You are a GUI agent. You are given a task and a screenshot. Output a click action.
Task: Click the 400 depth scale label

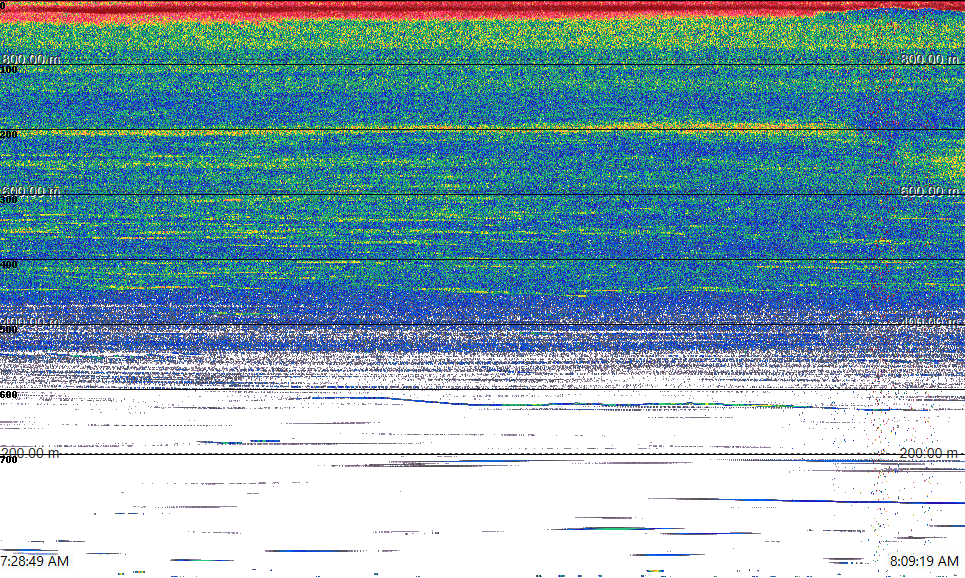click(x=9, y=265)
